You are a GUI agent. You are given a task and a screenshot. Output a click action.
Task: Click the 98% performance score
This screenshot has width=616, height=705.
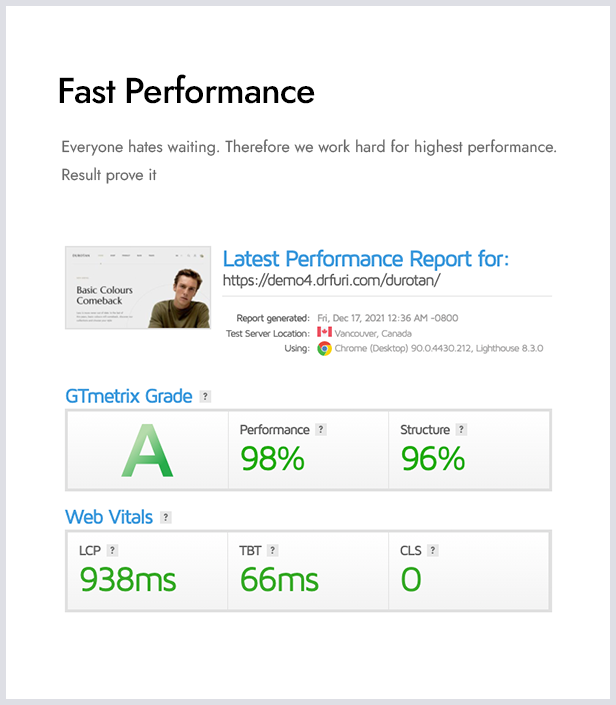tap(272, 458)
